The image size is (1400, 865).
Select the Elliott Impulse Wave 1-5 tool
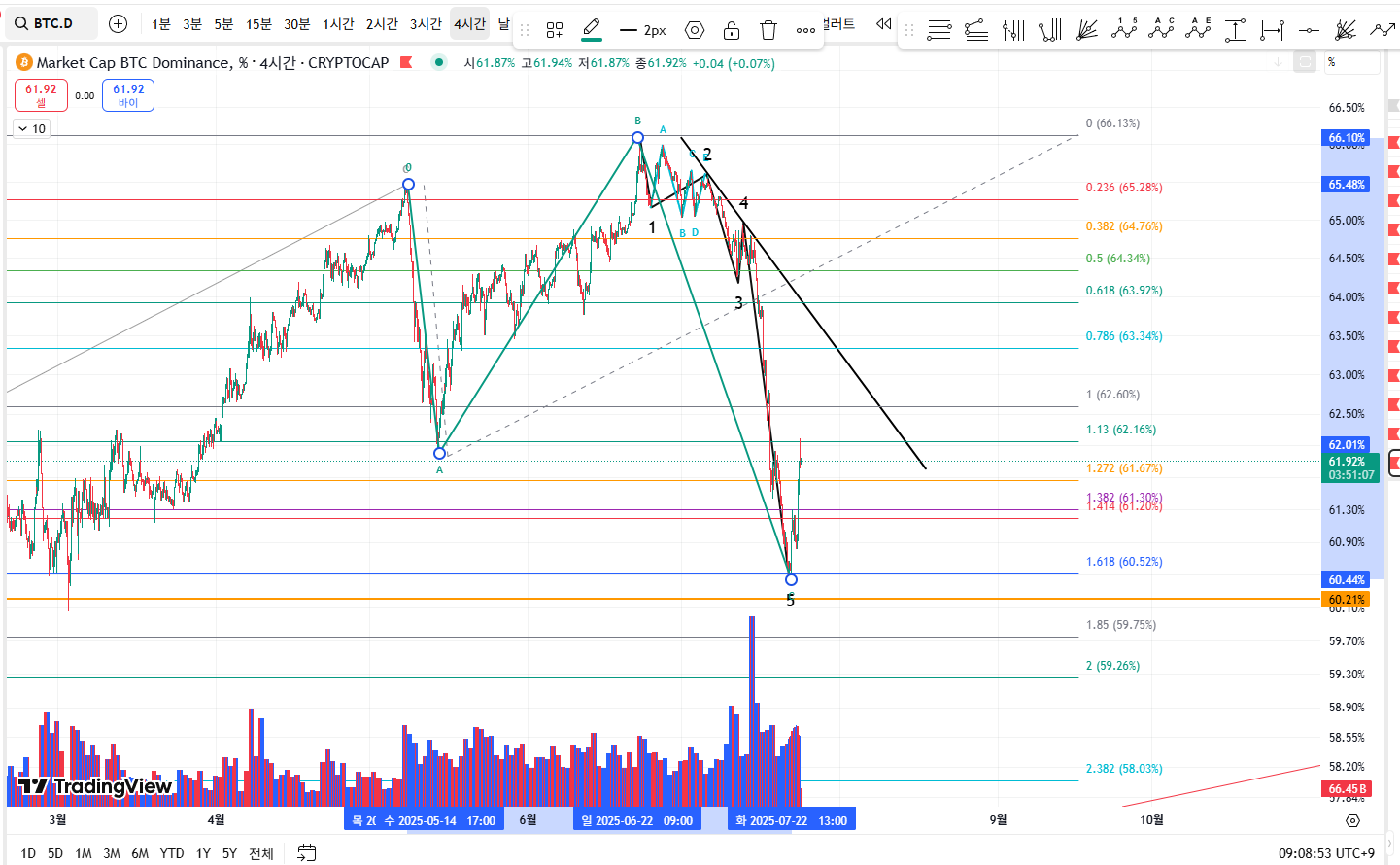pyautogui.click(x=1124, y=30)
